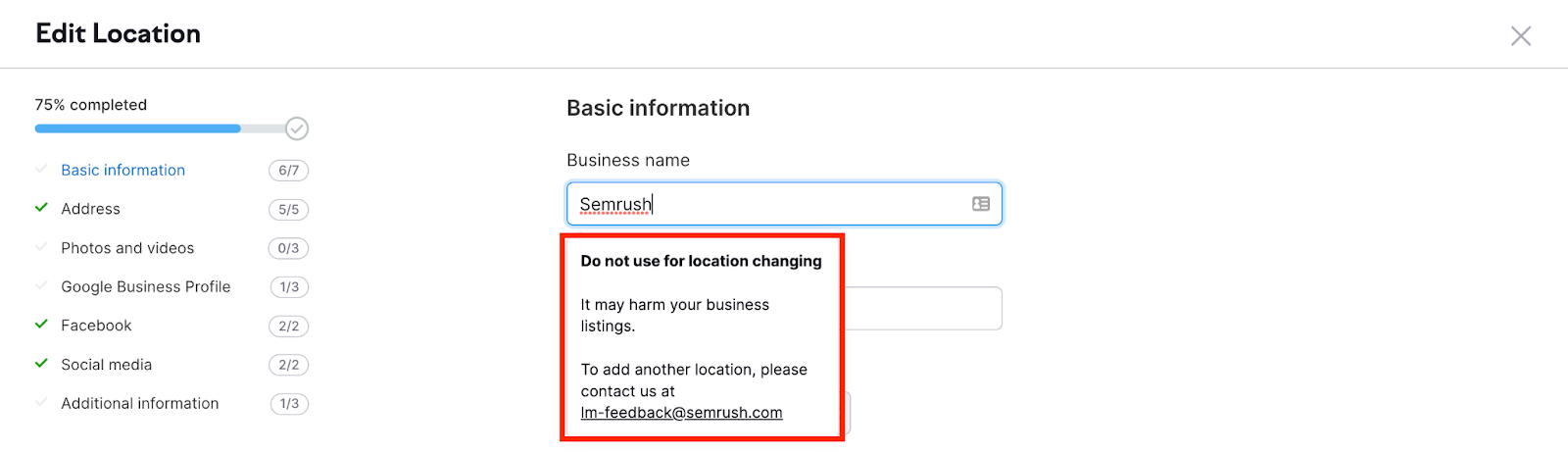Open the Photos and videos section
The image size is (1568, 454).
tap(127, 248)
